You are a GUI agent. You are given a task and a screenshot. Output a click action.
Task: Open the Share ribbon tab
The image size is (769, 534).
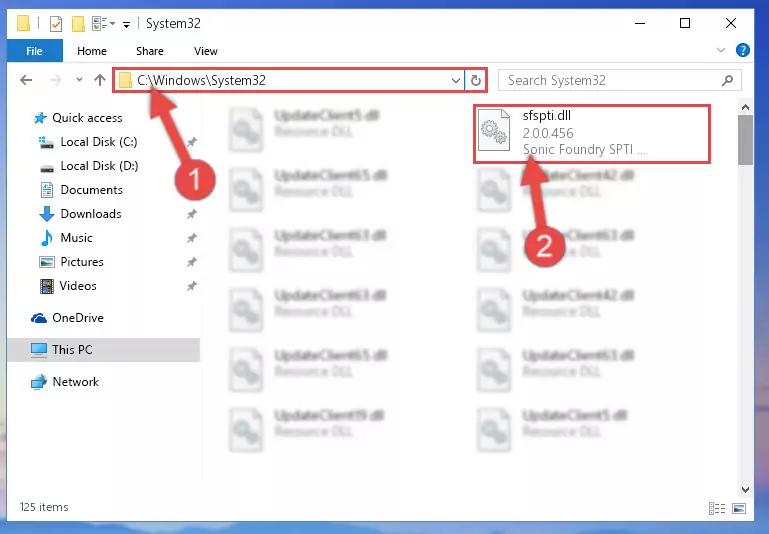[150, 51]
